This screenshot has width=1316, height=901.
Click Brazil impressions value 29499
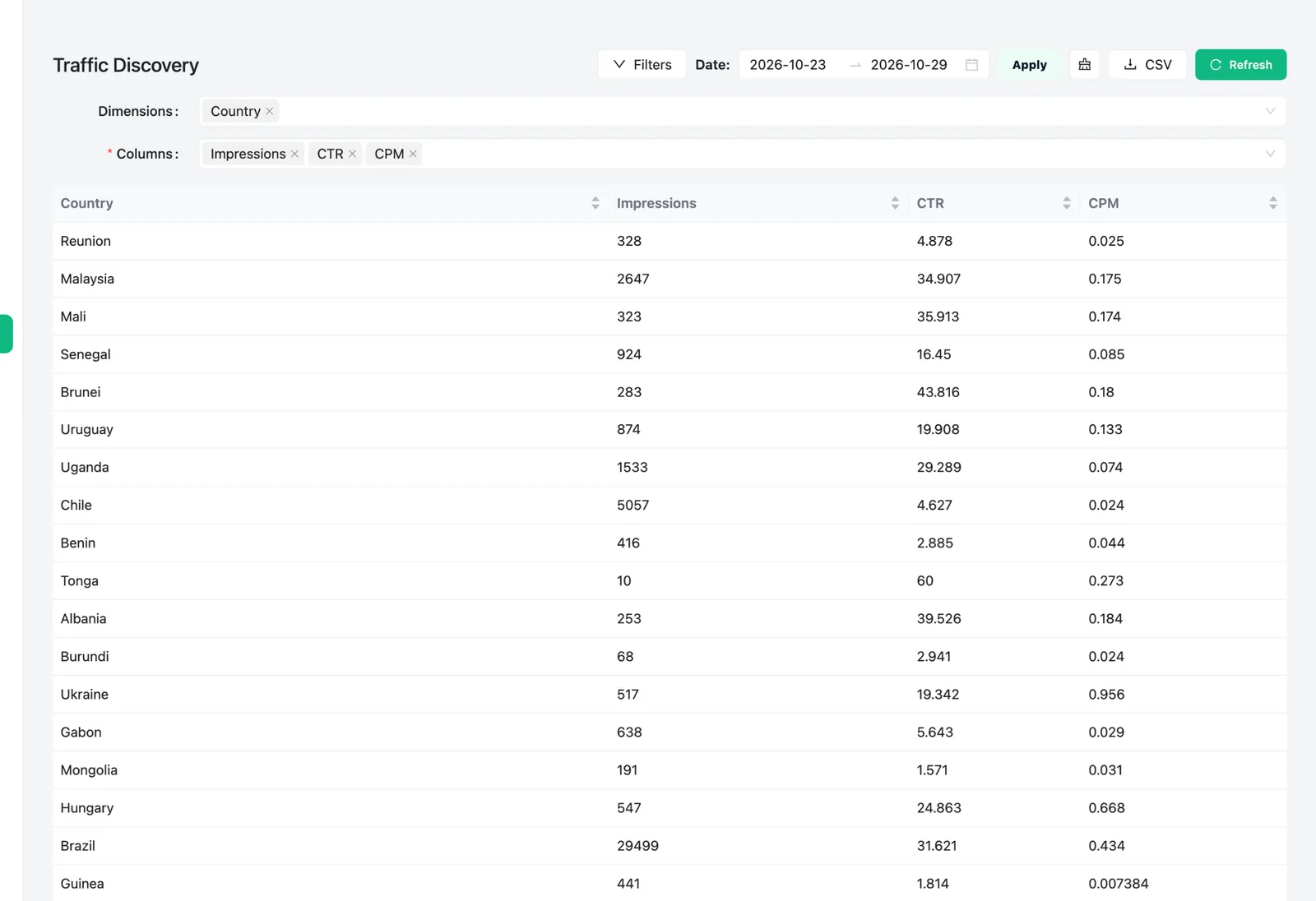coord(637,846)
